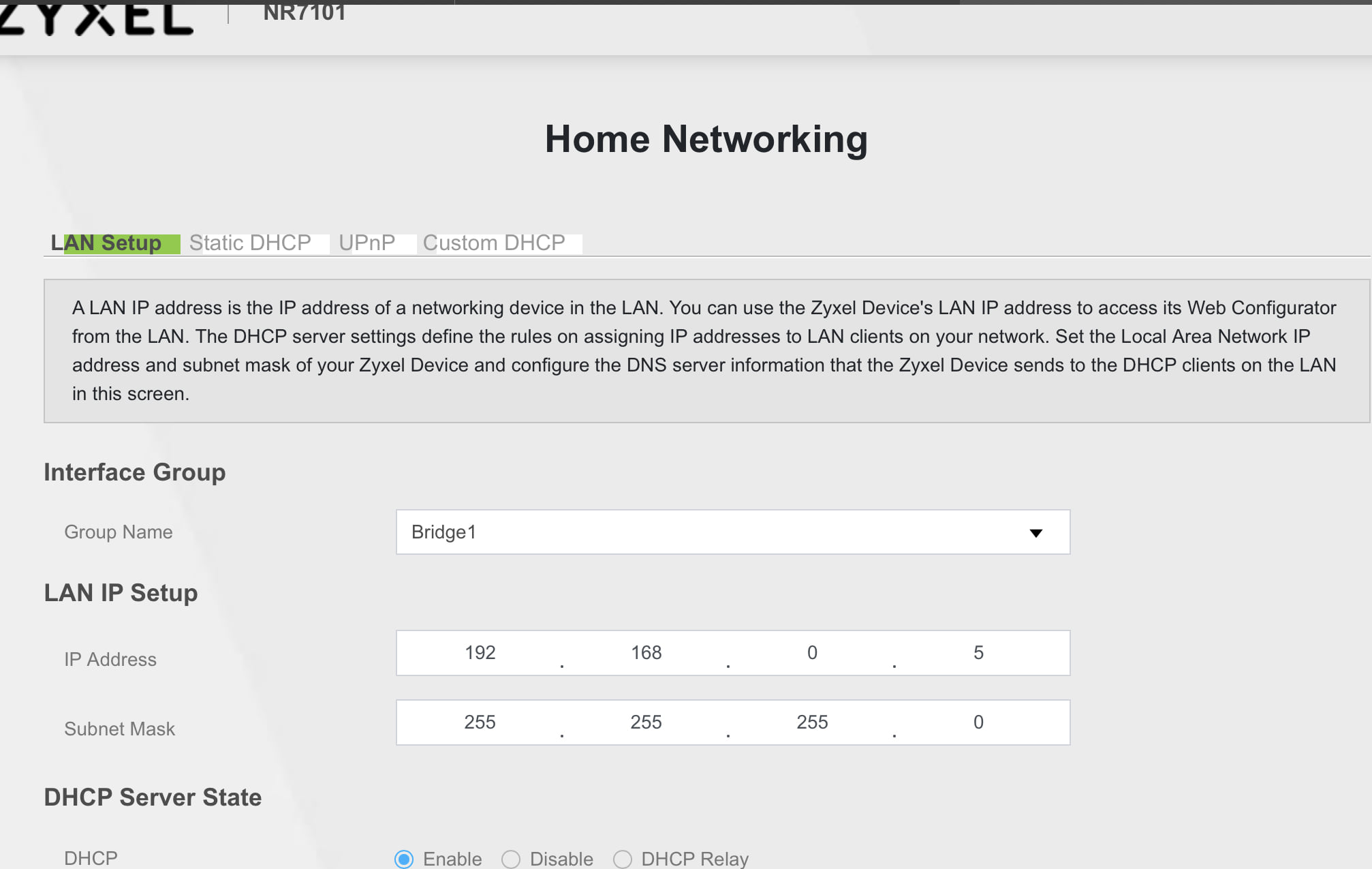Screen dimensions: 1372x869
Task: Switch to the LAN Setup tab
Action: click(x=107, y=243)
